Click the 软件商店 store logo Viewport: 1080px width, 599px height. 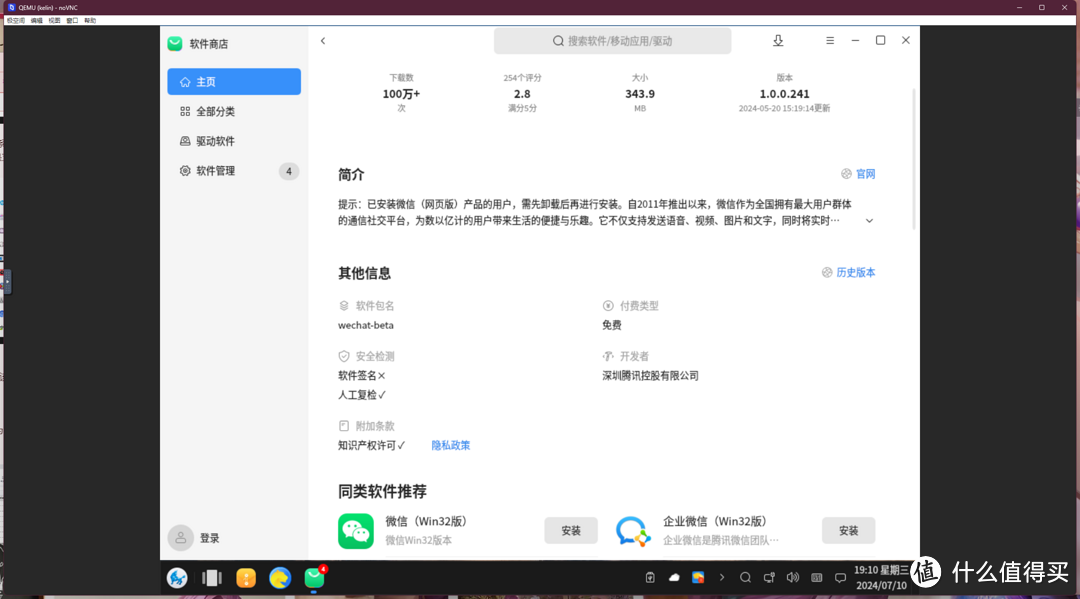click(x=196, y=43)
